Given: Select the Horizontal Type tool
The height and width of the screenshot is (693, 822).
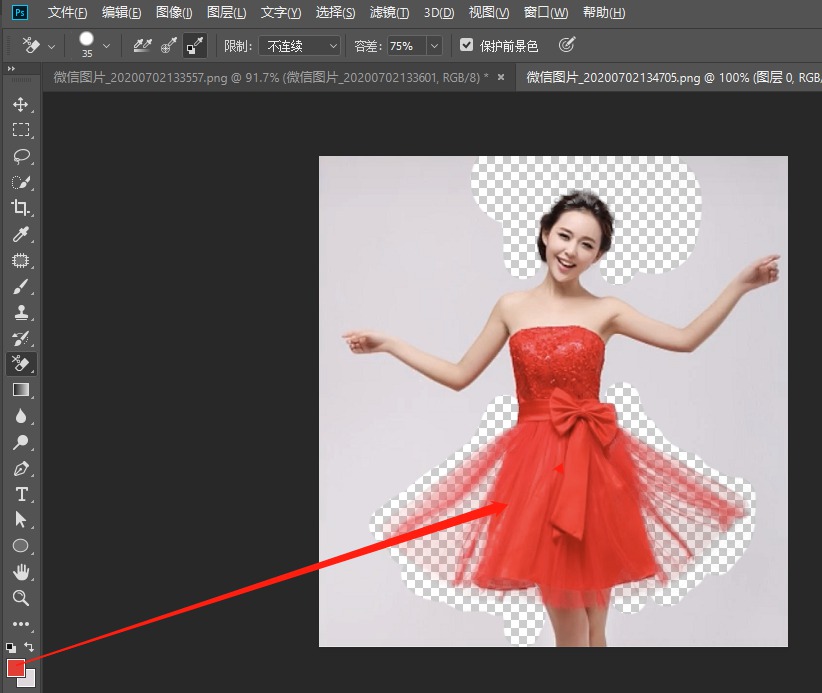Looking at the screenshot, I should click(x=20, y=494).
